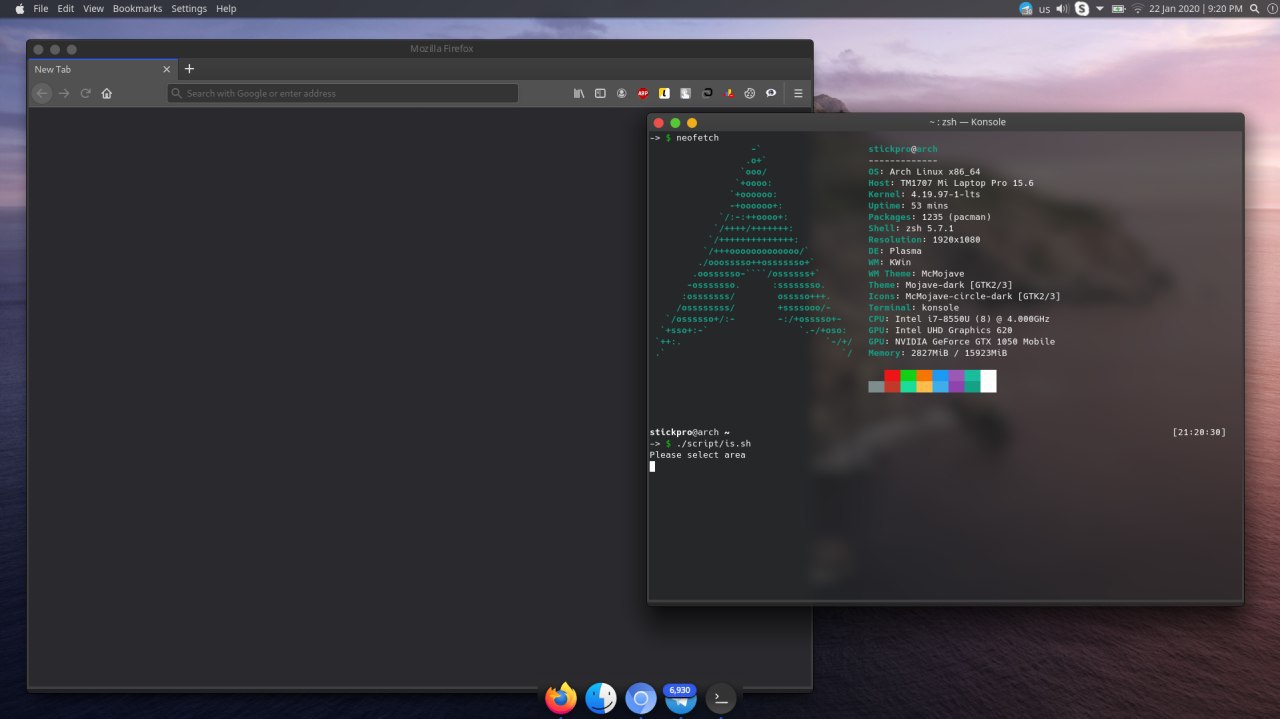Click the colorful bars extension icon

tap(729, 93)
